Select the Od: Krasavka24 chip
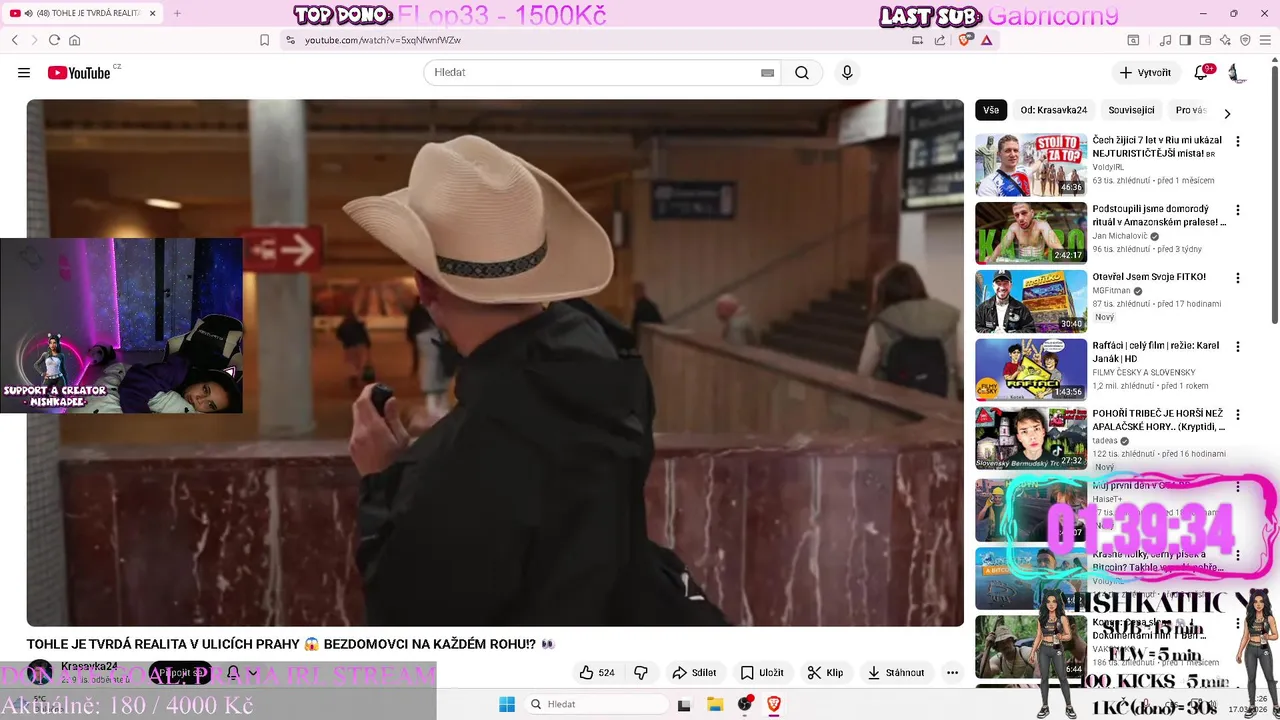This screenshot has height=720, width=1280. 1053,110
